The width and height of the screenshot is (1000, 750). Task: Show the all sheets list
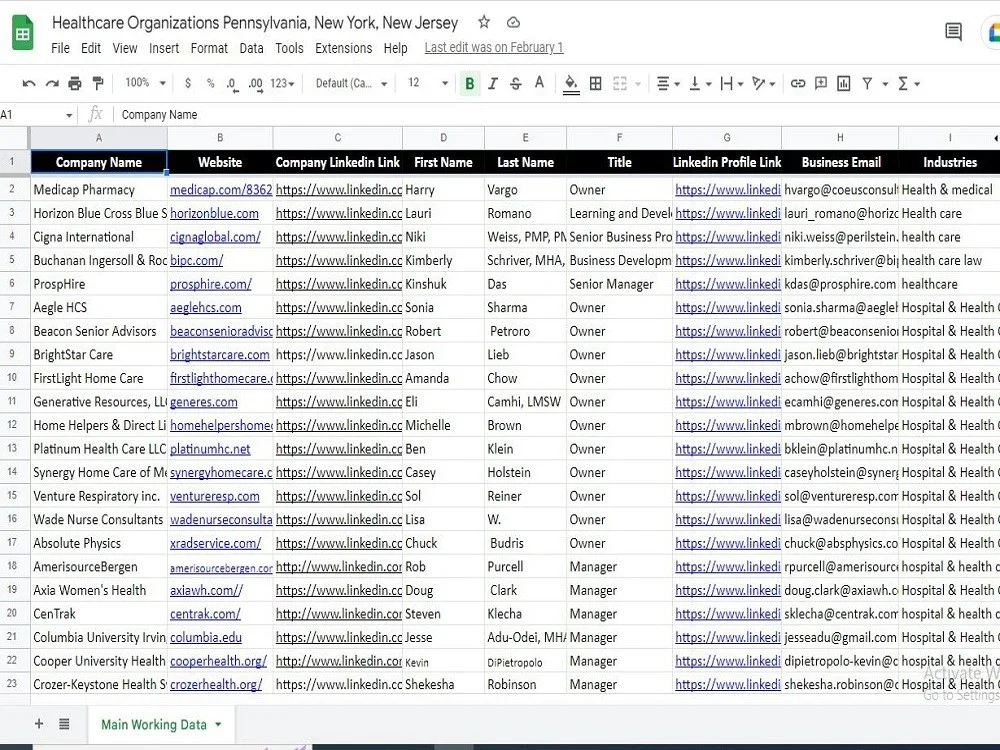(x=64, y=723)
